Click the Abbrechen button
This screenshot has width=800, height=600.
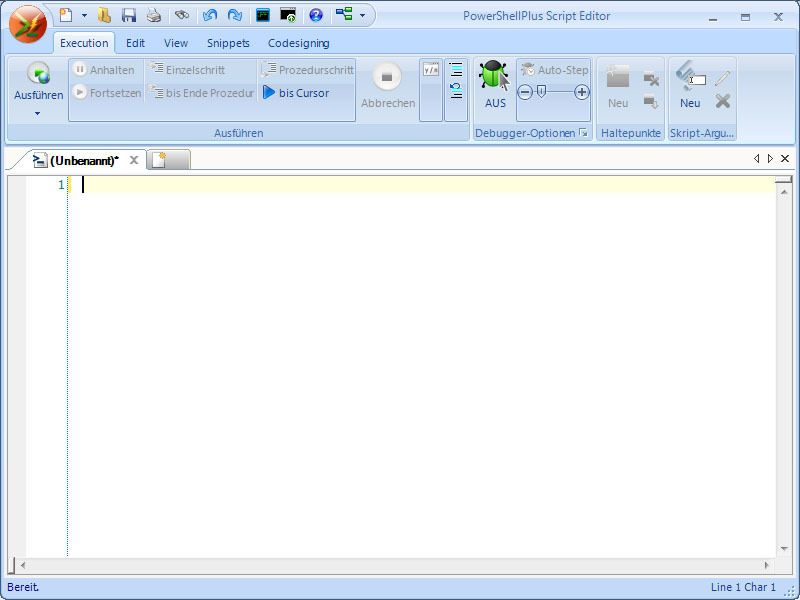[x=388, y=90]
